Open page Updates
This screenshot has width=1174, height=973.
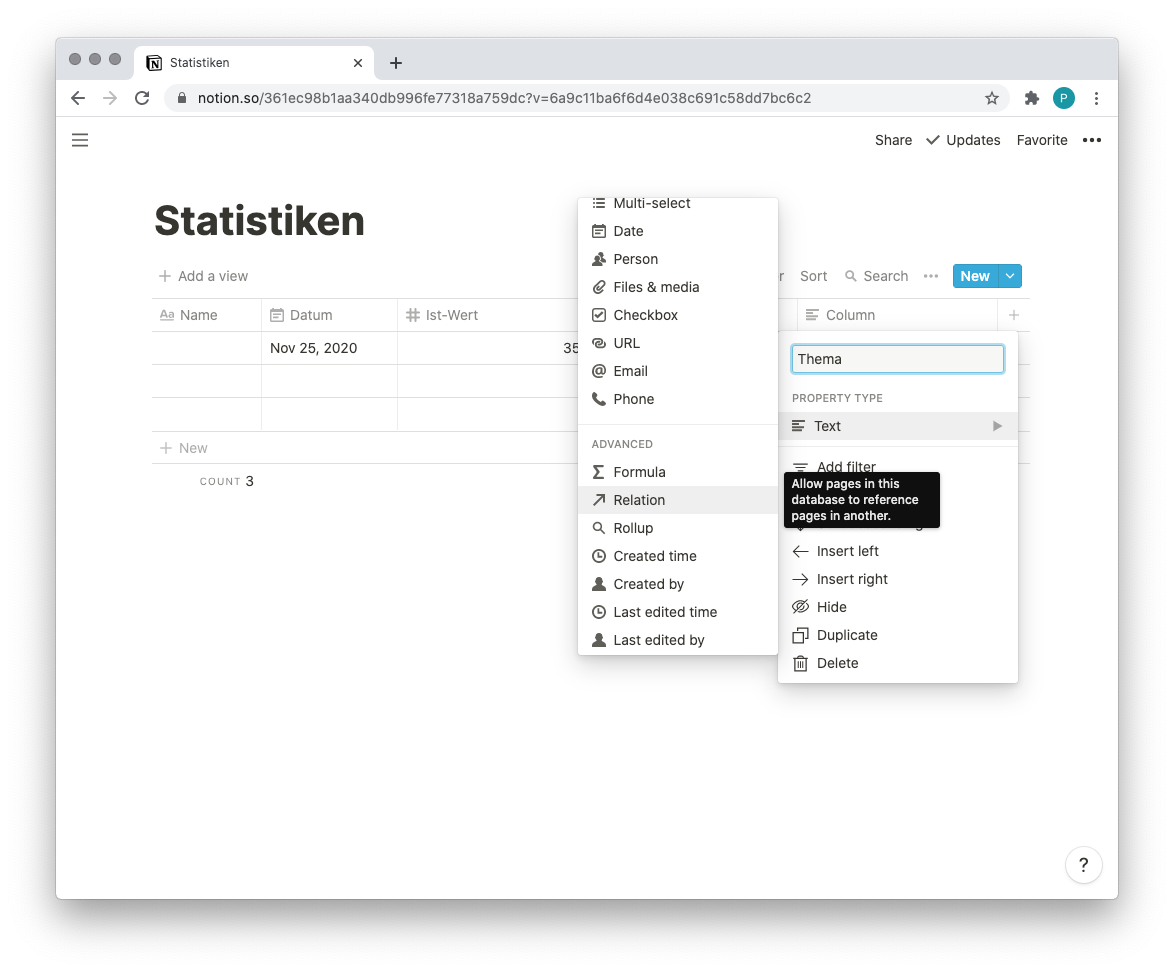click(963, 140)
